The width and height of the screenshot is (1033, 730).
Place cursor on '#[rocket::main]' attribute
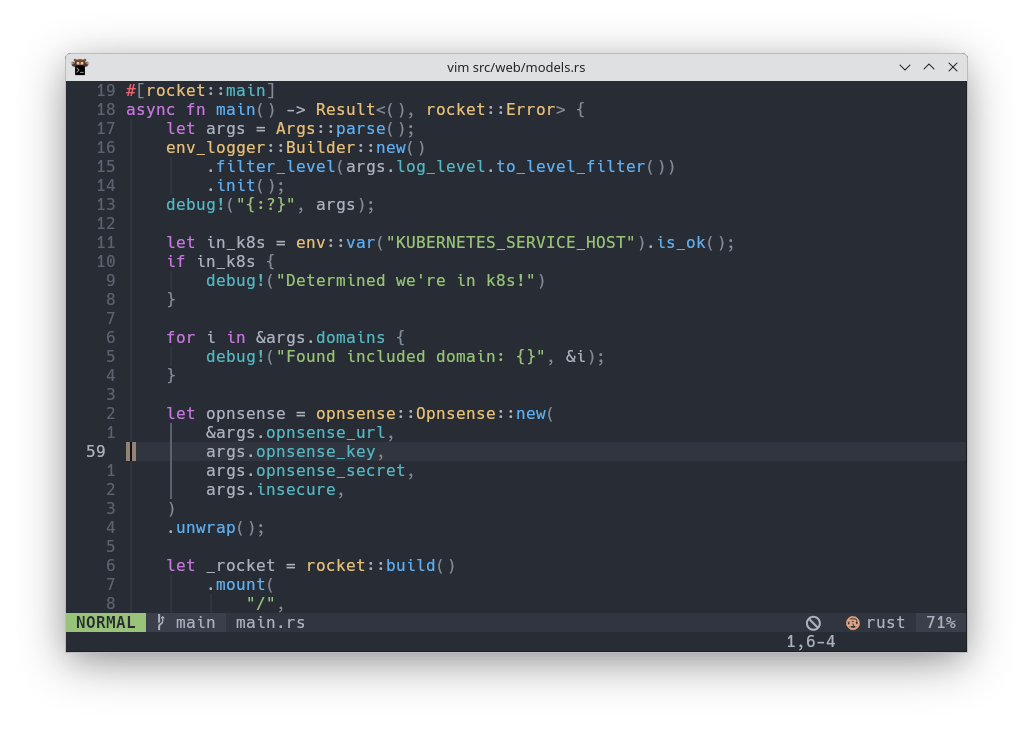coord(200,90)
